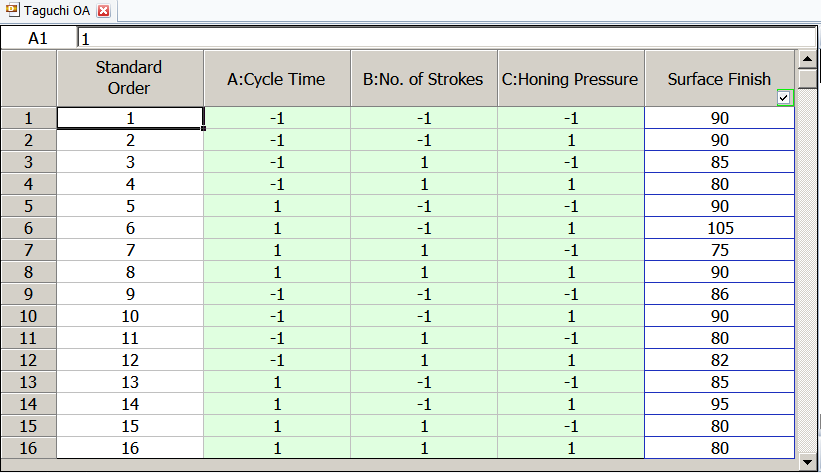Image resolution: width=821 pixels, height=473 pixels.
Task: Toggle the Surface Finish column checkbox
Action: pos(784,97)
